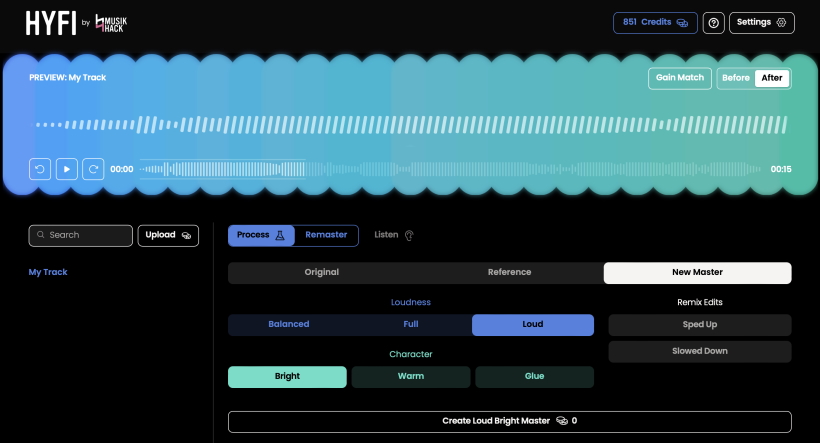Toggle Gain Match
This screenshot has width=820, height=443.
click(x=680, y=78)
